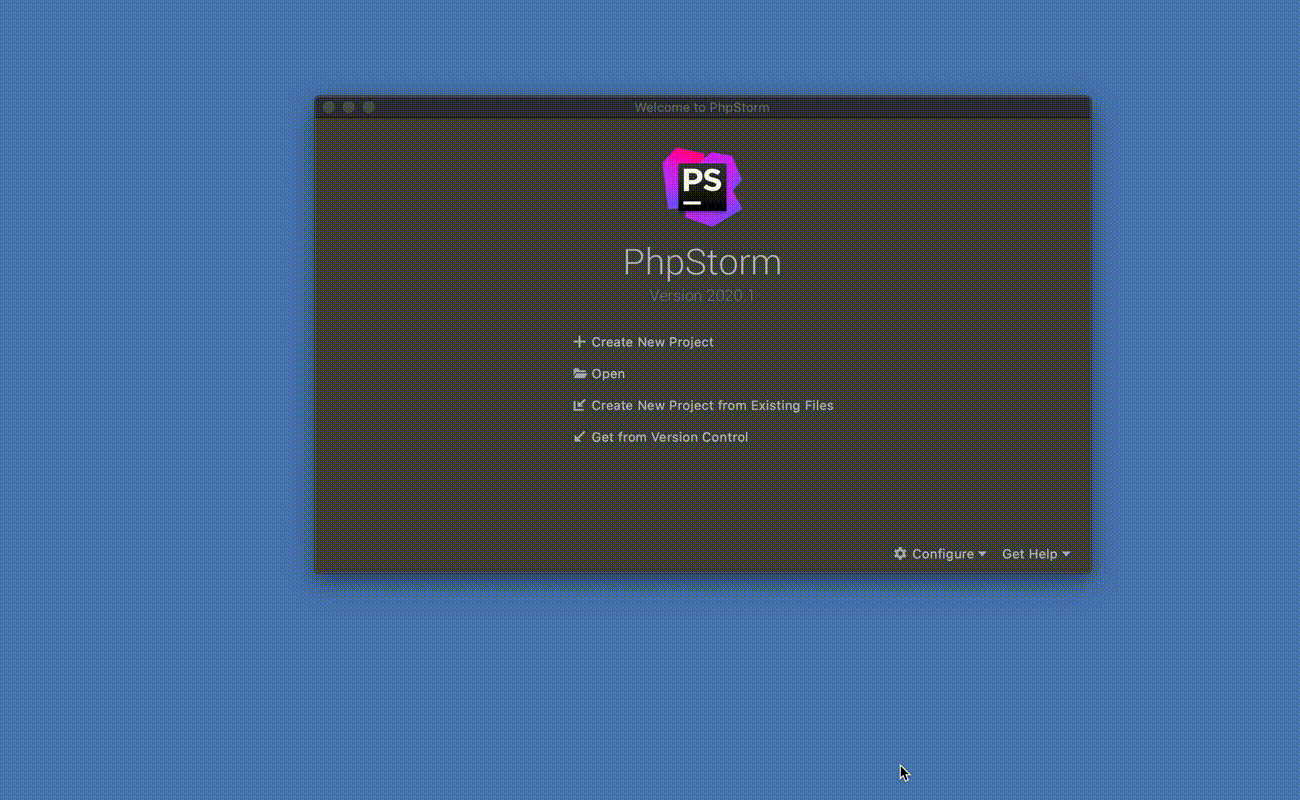
Task: Select the Open text link
Action: (608, 374)
